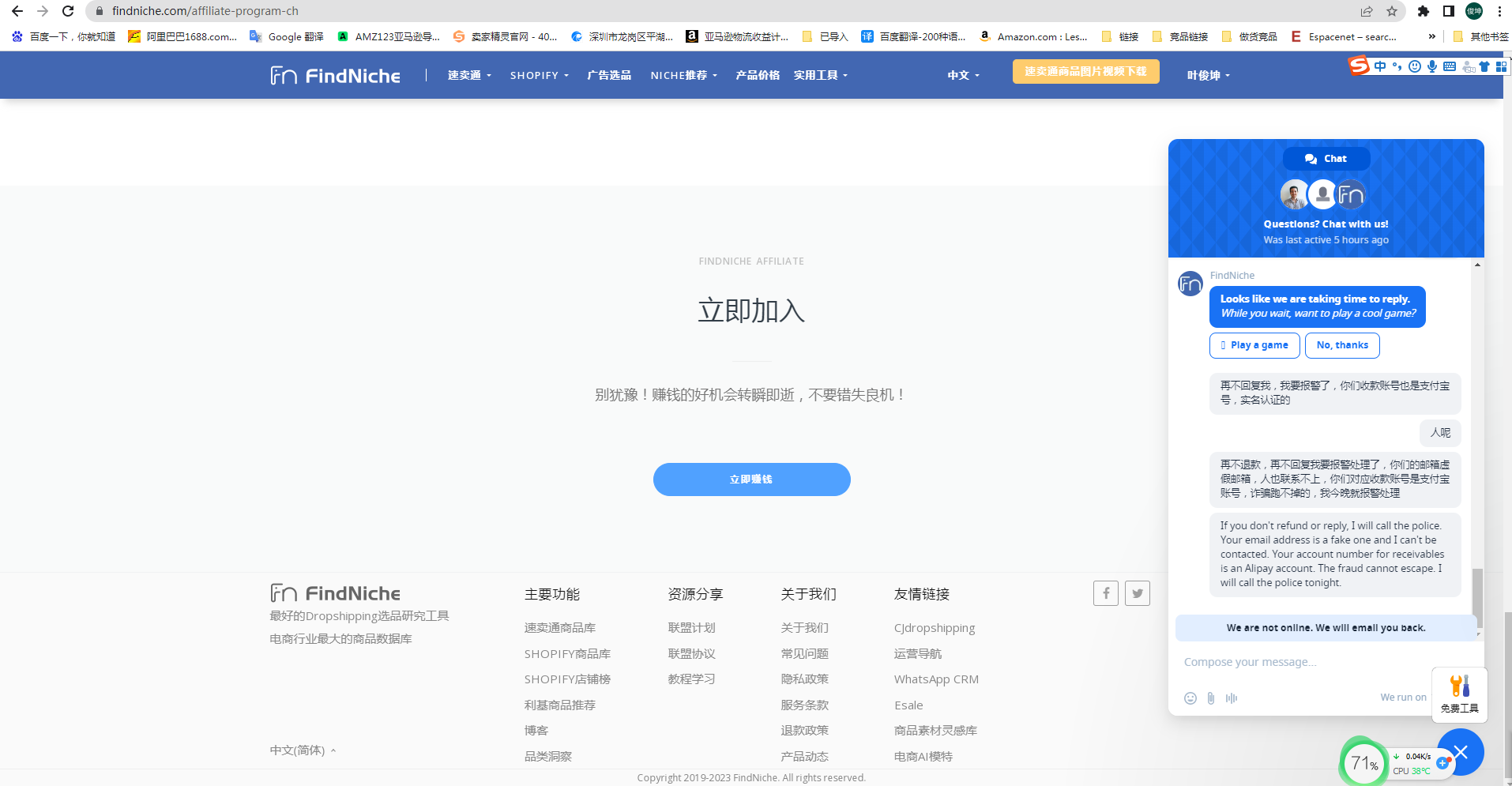
Task: Open FindNiche Facebook page icon
Action: pyautogui.click(x=1106, y=592)
